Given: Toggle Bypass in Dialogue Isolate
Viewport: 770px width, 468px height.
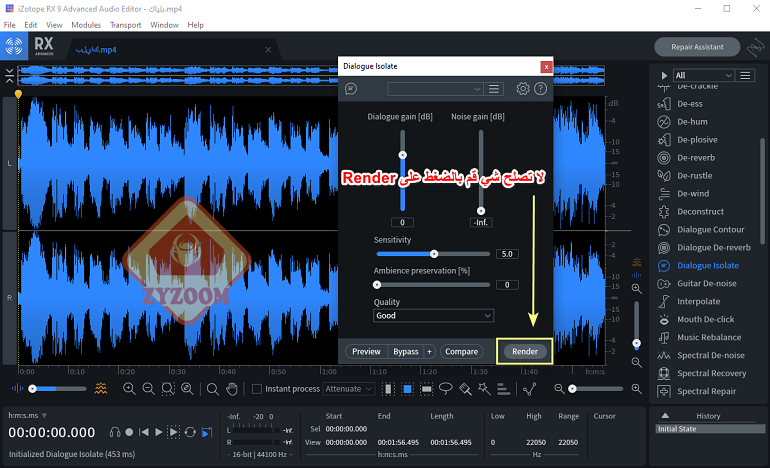Looking at the screenshot, I should pyautogui.click(x=406, y=352).
